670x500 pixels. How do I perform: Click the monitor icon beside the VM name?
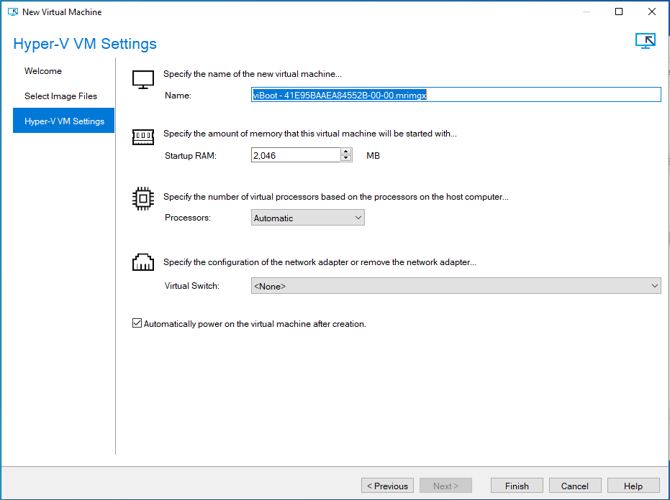(x=143, y=79)
